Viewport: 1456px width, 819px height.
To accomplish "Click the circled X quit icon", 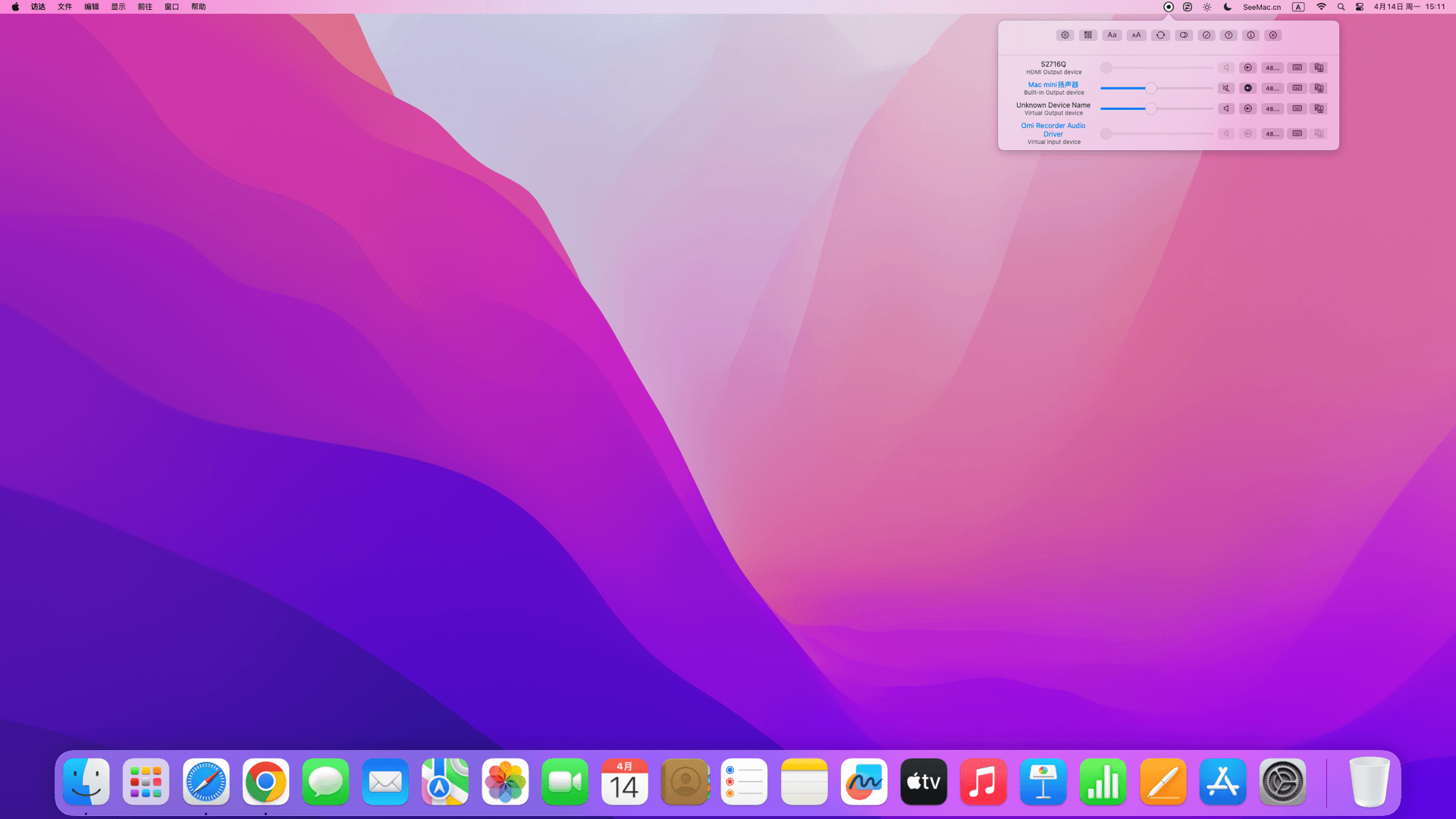I will [1273, 35].
